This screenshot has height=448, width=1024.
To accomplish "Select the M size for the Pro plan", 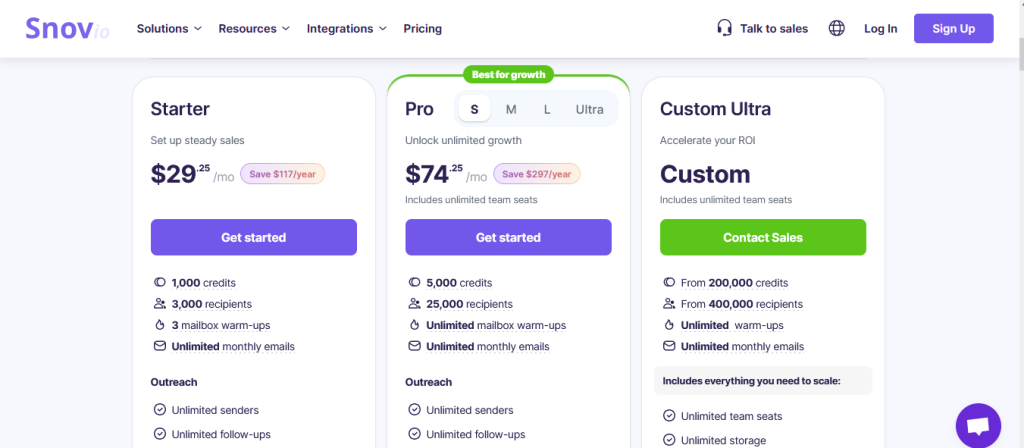I will pyautogui.click(x=511, y=109).
